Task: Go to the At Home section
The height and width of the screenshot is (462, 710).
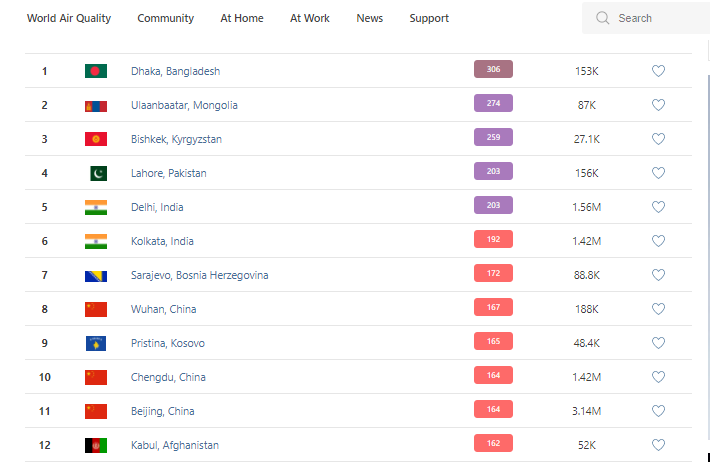Action: tap(242, 18)
